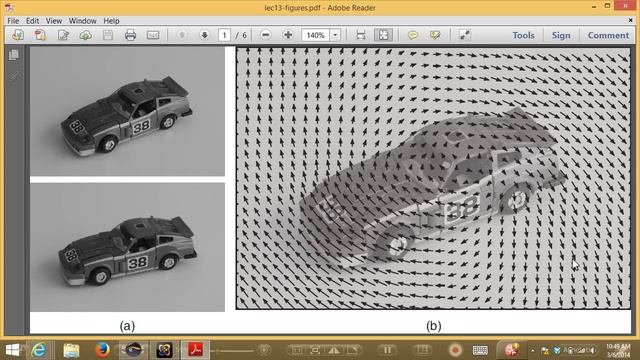Screen dimensions: 640x360
Task: Click the cloud upload toolbar icon
Action: click(85, 35)
